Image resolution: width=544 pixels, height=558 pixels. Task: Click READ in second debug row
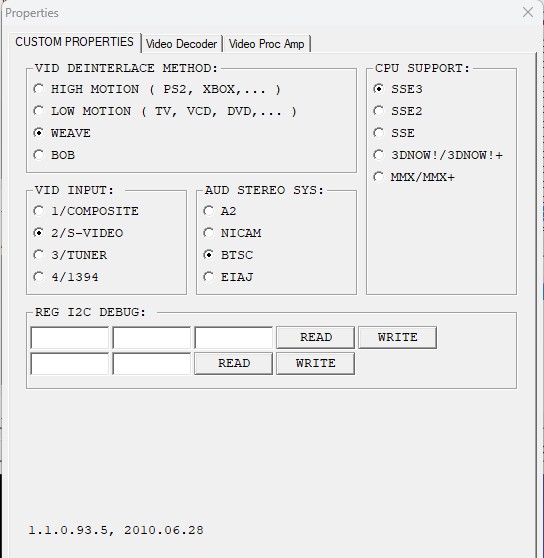pos(234,363)
